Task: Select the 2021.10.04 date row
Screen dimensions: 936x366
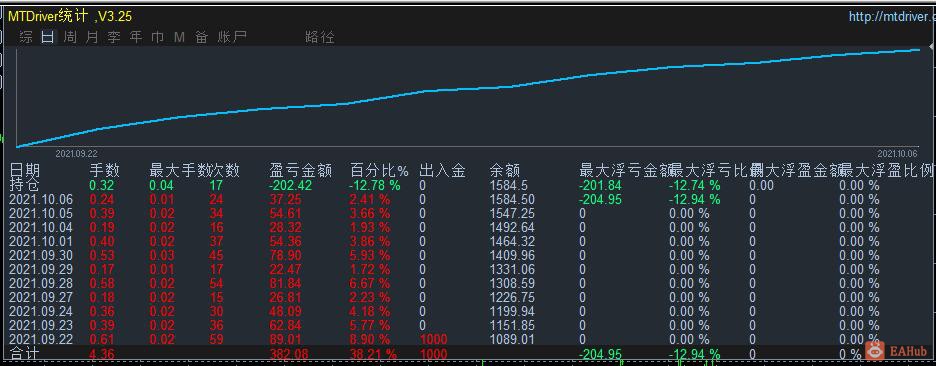Action: click(x=41, y=227)
